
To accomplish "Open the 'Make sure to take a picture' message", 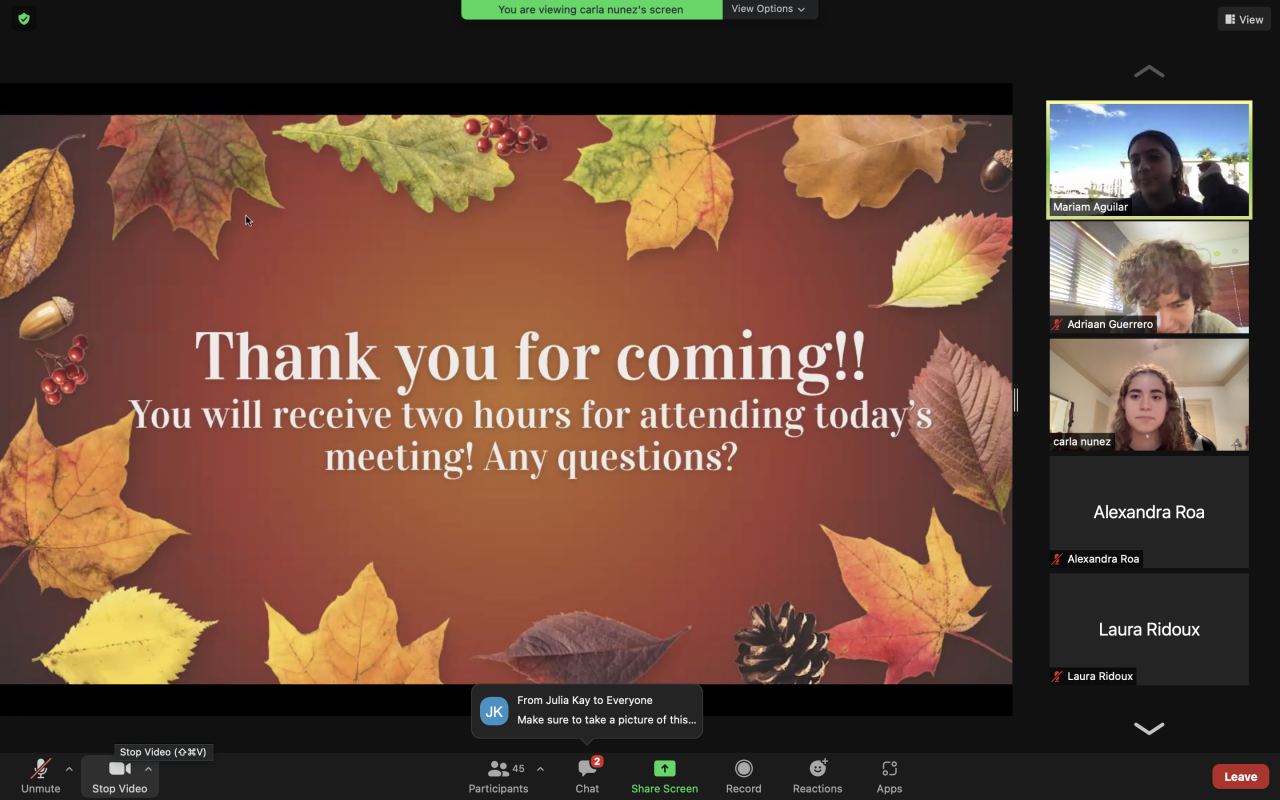I will pos(607,720).
